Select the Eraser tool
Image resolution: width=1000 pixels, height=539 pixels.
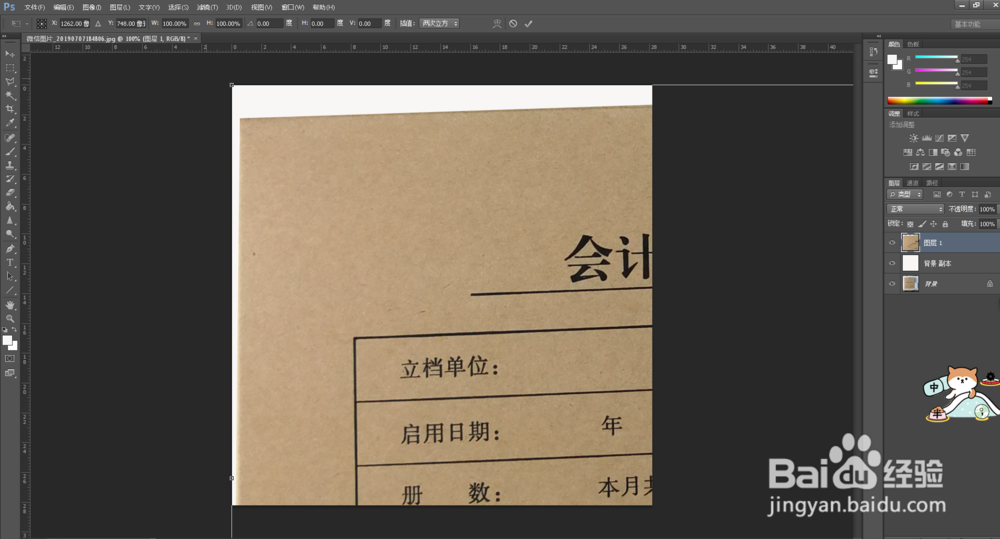[x=10, y=193]
